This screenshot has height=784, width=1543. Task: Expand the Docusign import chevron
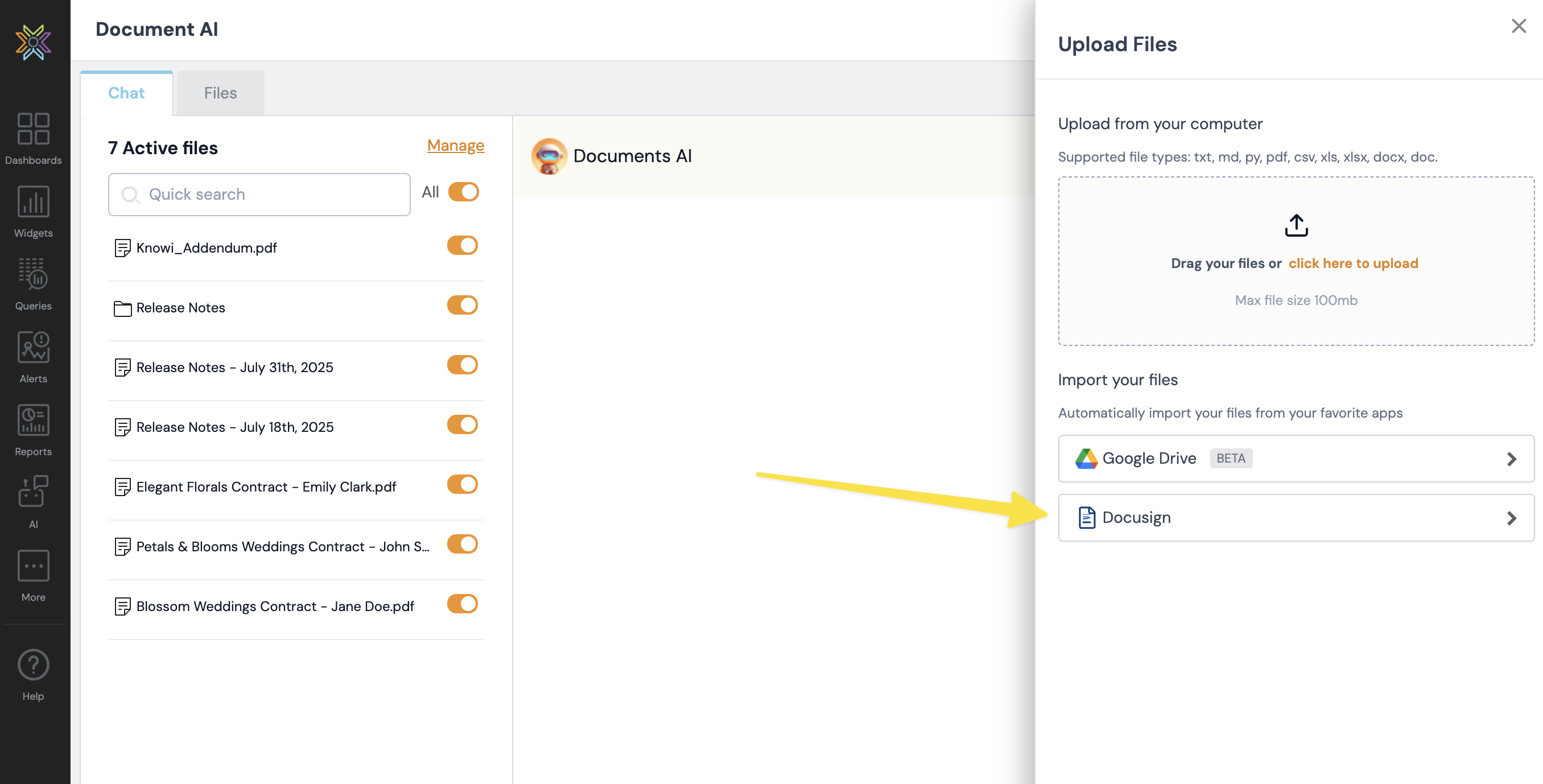coord(1511,518)
